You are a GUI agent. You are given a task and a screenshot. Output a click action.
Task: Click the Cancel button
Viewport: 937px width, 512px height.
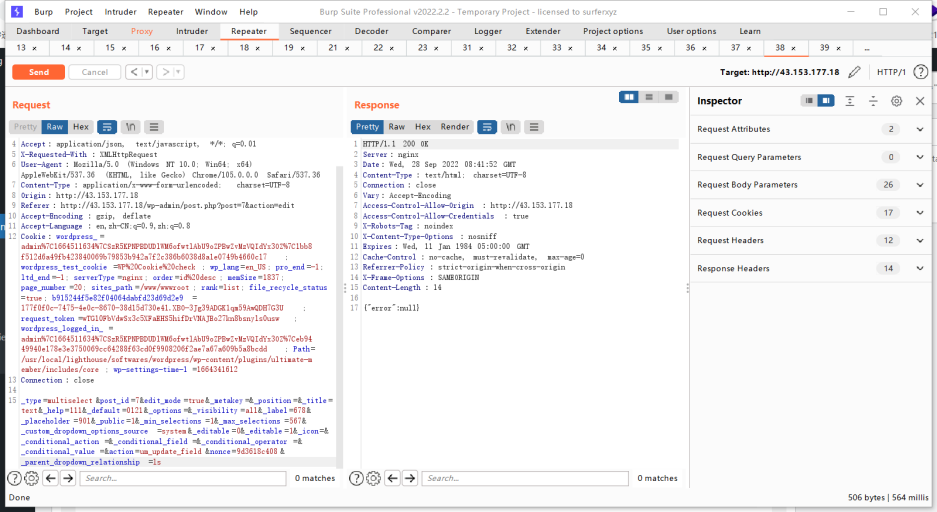click(x=94, y=72)
